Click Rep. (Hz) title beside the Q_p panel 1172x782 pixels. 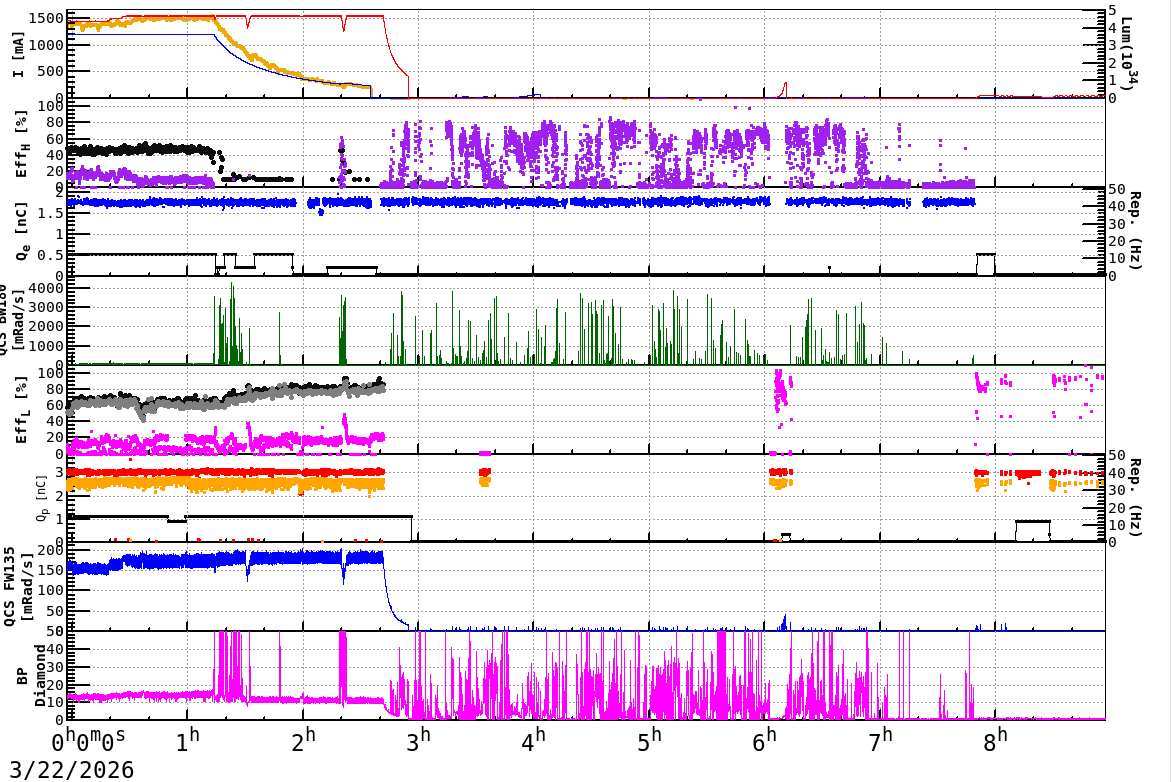click(x=1134, y=497)
